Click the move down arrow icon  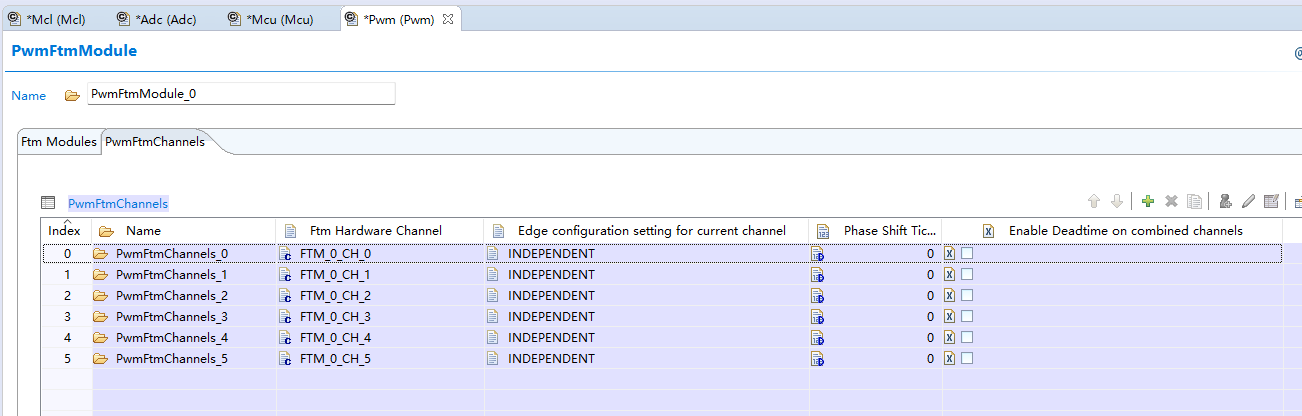tap(1117, 202)
